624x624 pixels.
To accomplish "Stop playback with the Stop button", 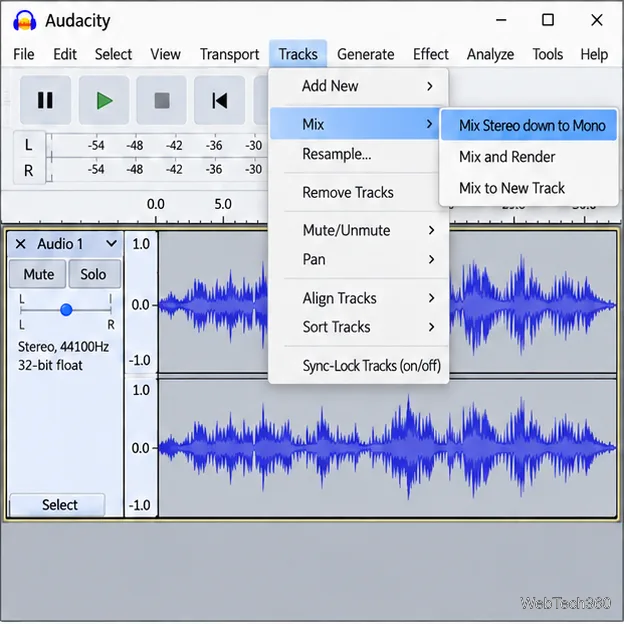I will tap(162, 100).
